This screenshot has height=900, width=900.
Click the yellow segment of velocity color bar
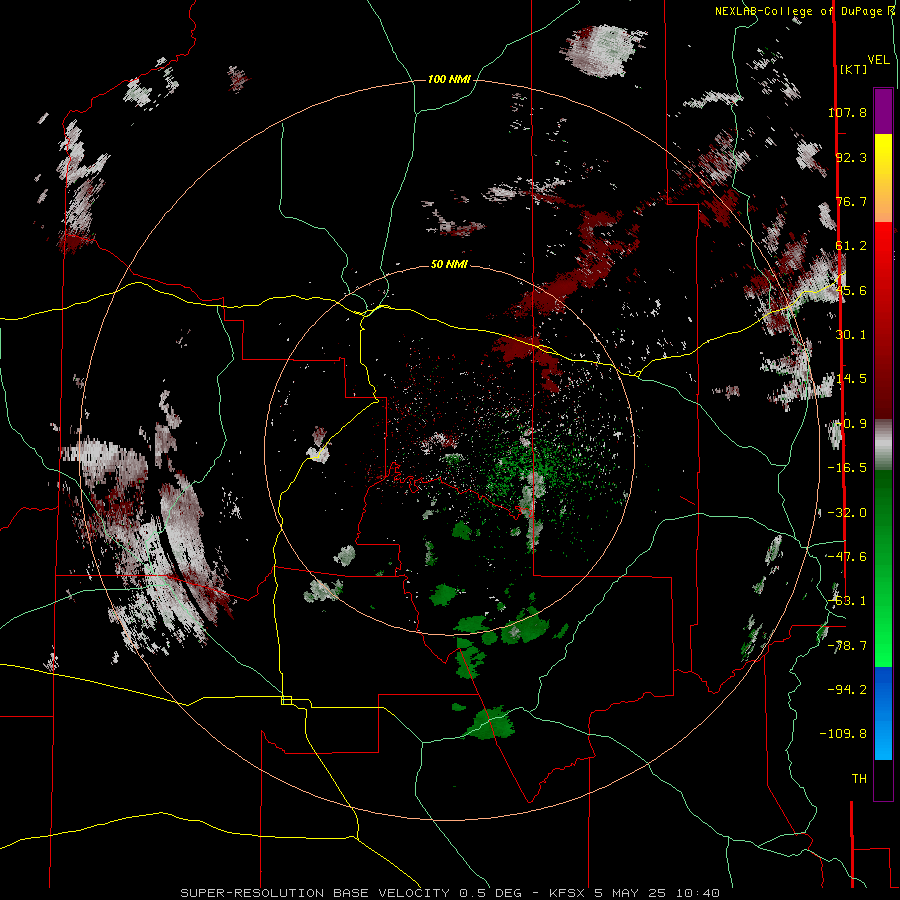point(883,155)
